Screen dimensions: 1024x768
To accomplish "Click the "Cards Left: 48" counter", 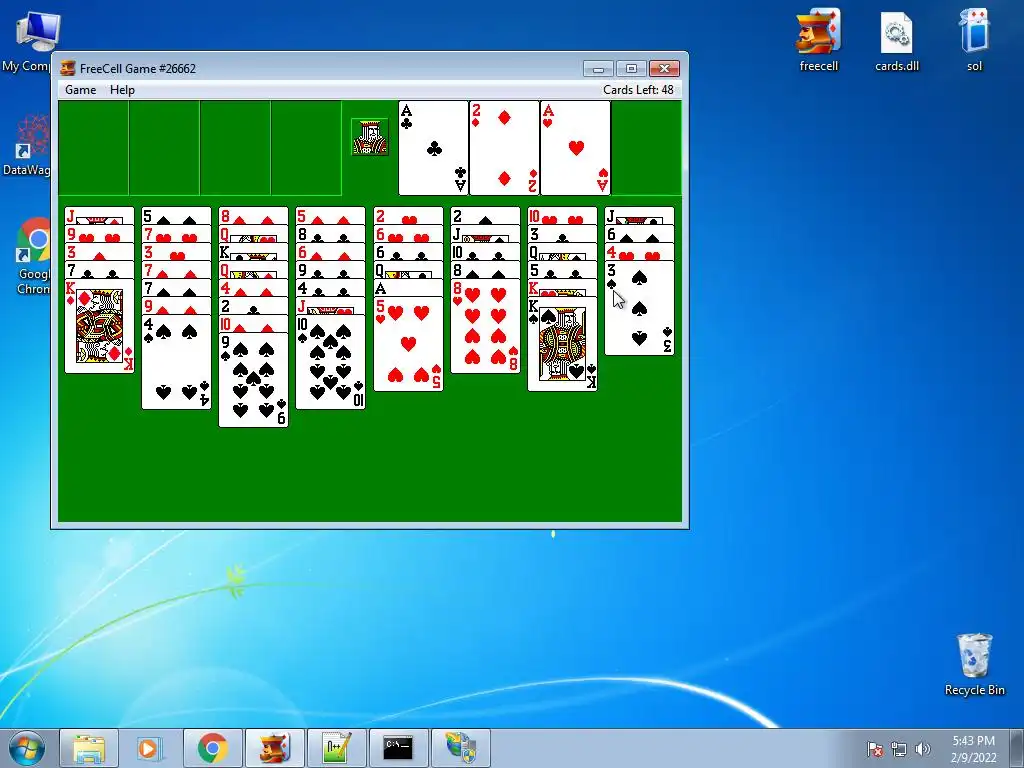I will click(638, 90).
